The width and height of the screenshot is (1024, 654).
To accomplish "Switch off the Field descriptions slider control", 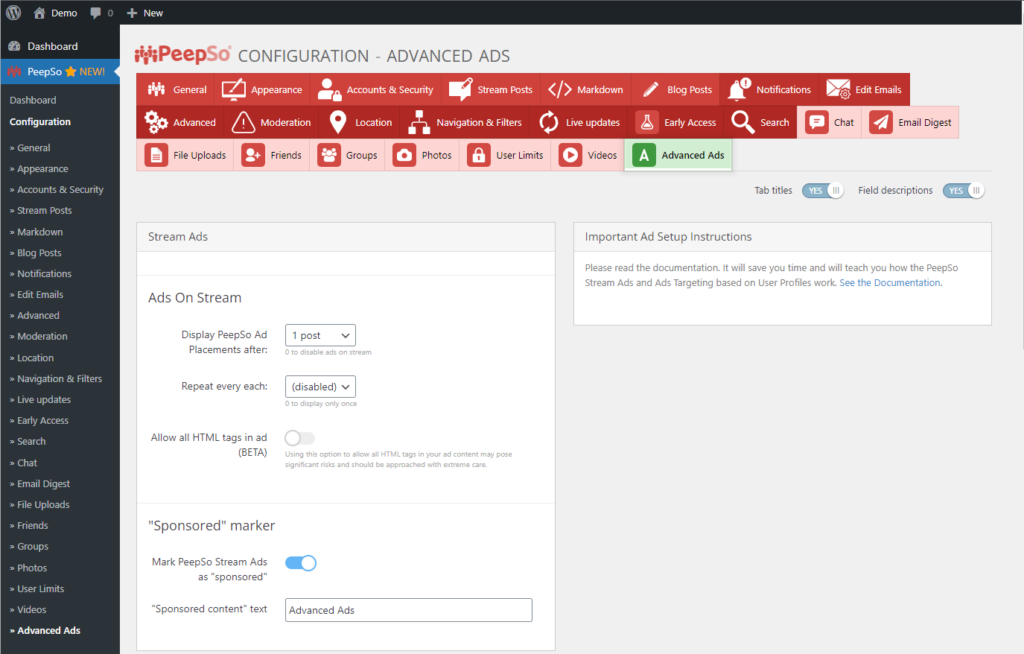I will 962,190.
